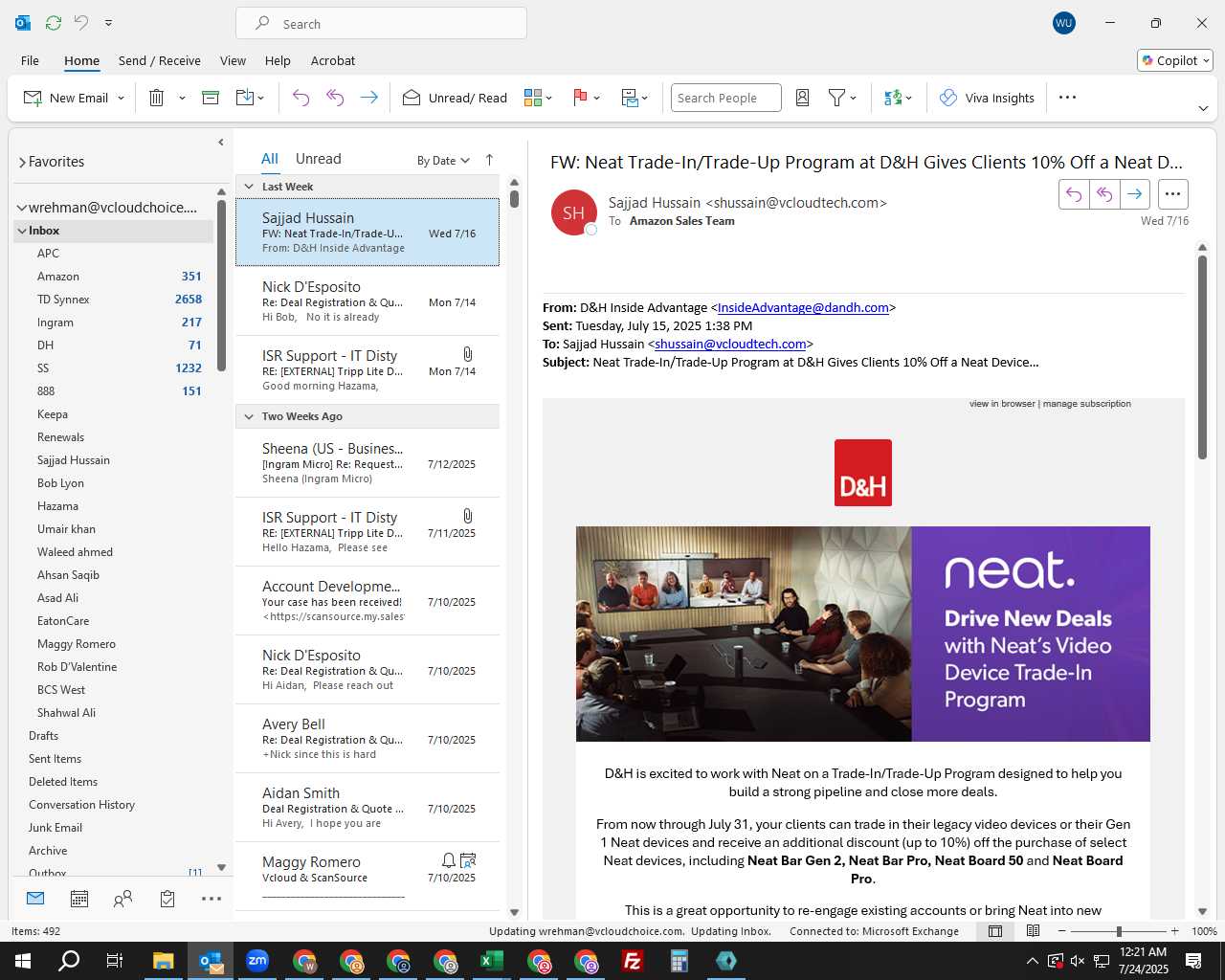The width and height of the screenshot is (1225, 980).
Task: Click the Archive box icon in ribbon
Action: 211,98
